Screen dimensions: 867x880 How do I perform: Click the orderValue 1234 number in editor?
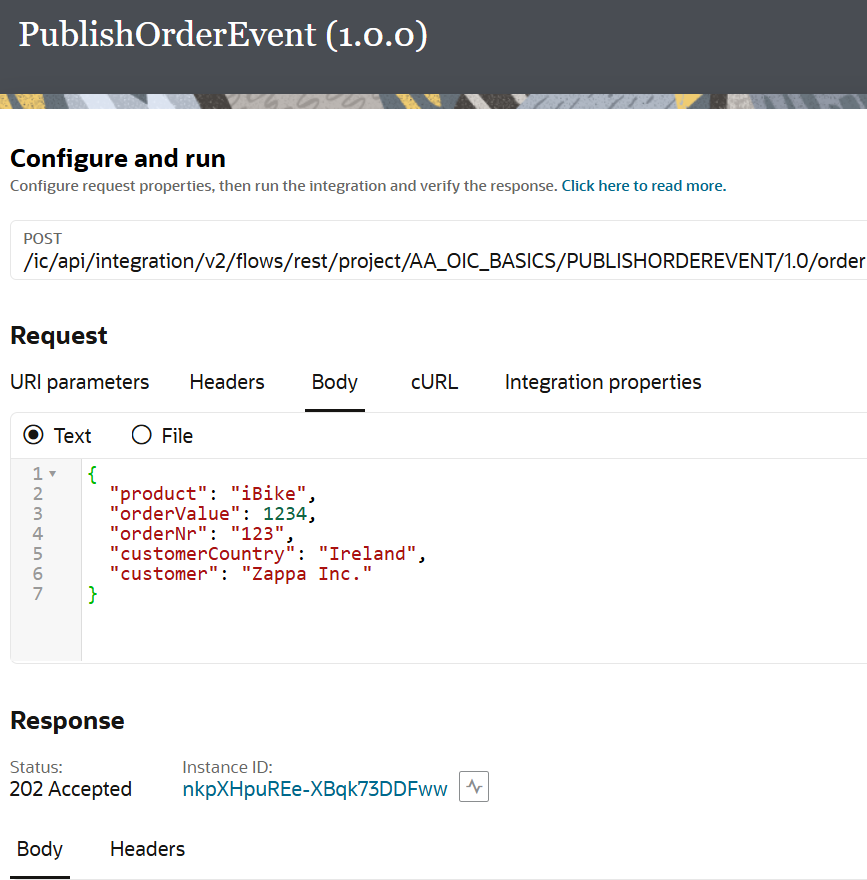[285, 514]
